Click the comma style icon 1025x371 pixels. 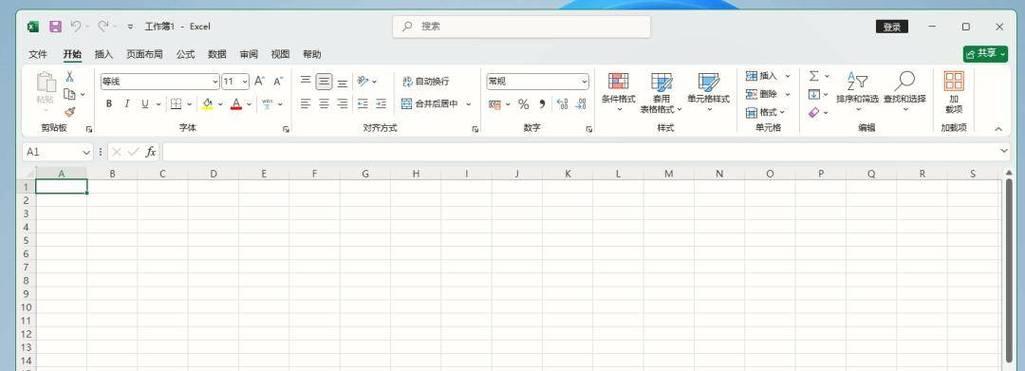click(x=542, y=104)
